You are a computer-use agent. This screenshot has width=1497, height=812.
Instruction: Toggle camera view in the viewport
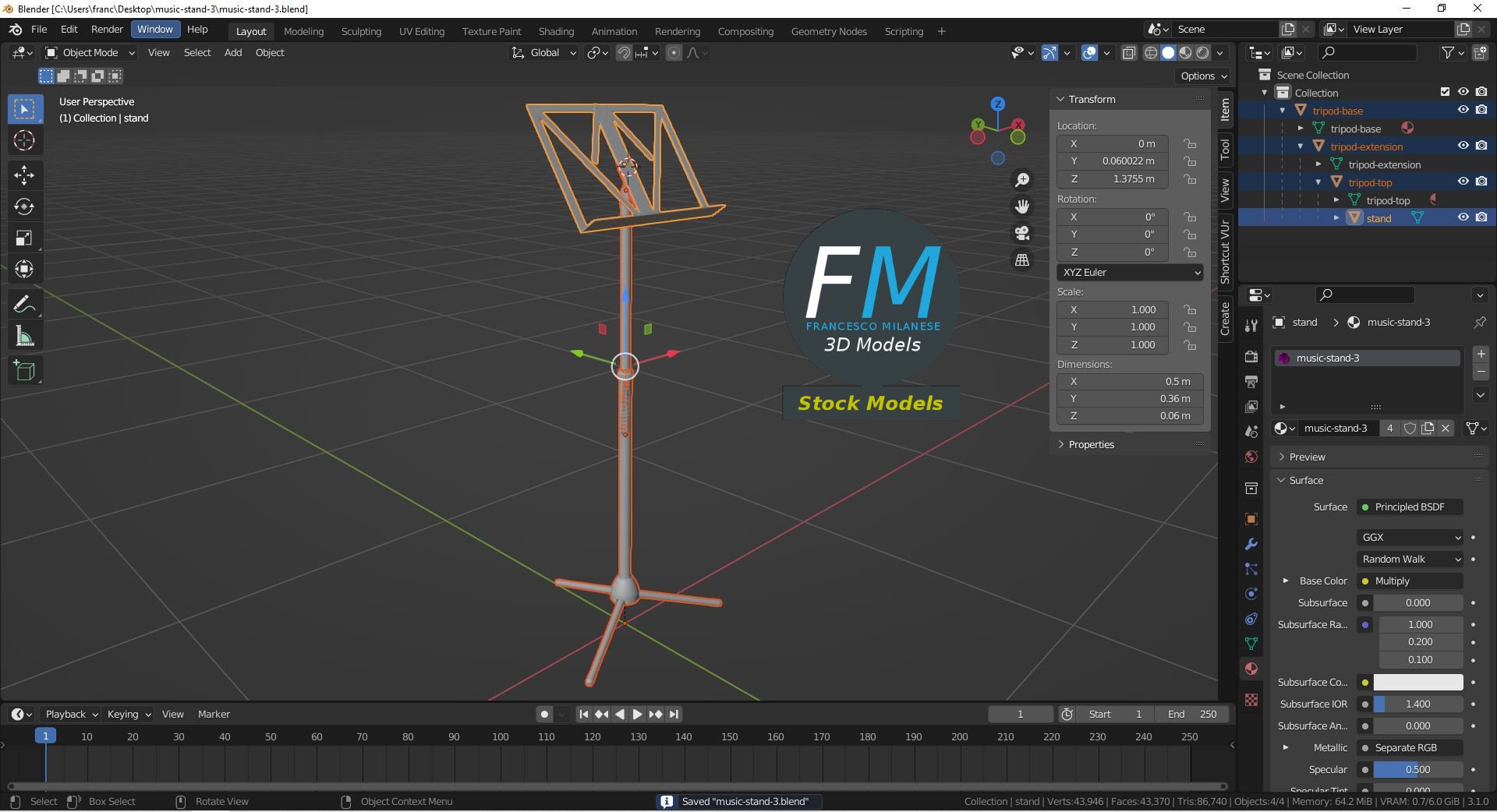pos(1022,233)
